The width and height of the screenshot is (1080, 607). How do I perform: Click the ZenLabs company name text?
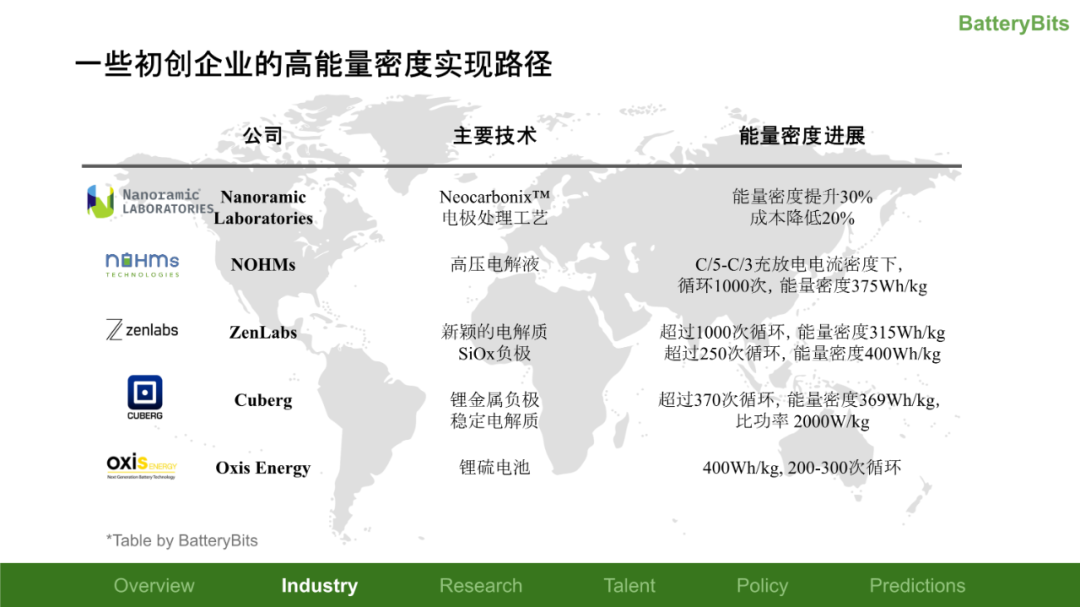263,332
